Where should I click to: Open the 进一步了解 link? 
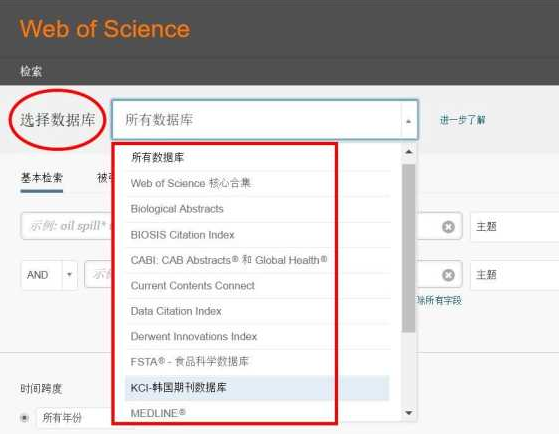[462, 120]
